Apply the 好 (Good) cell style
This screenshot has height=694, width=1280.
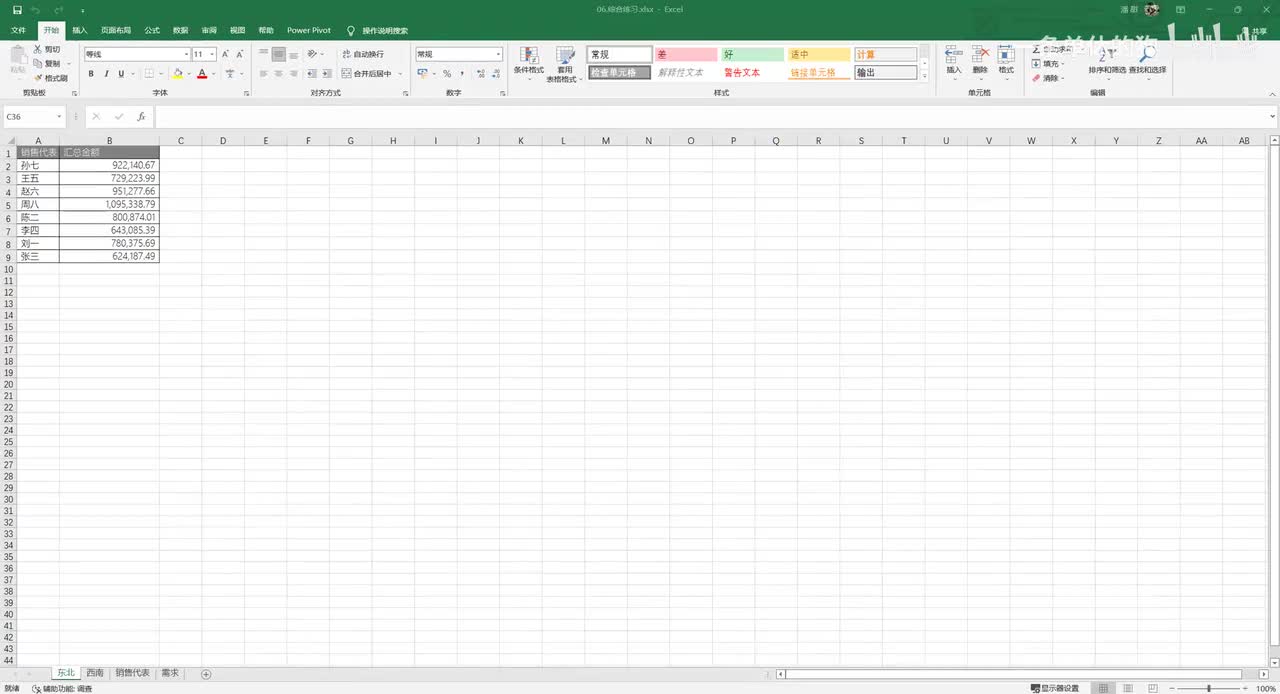point(752,55)
